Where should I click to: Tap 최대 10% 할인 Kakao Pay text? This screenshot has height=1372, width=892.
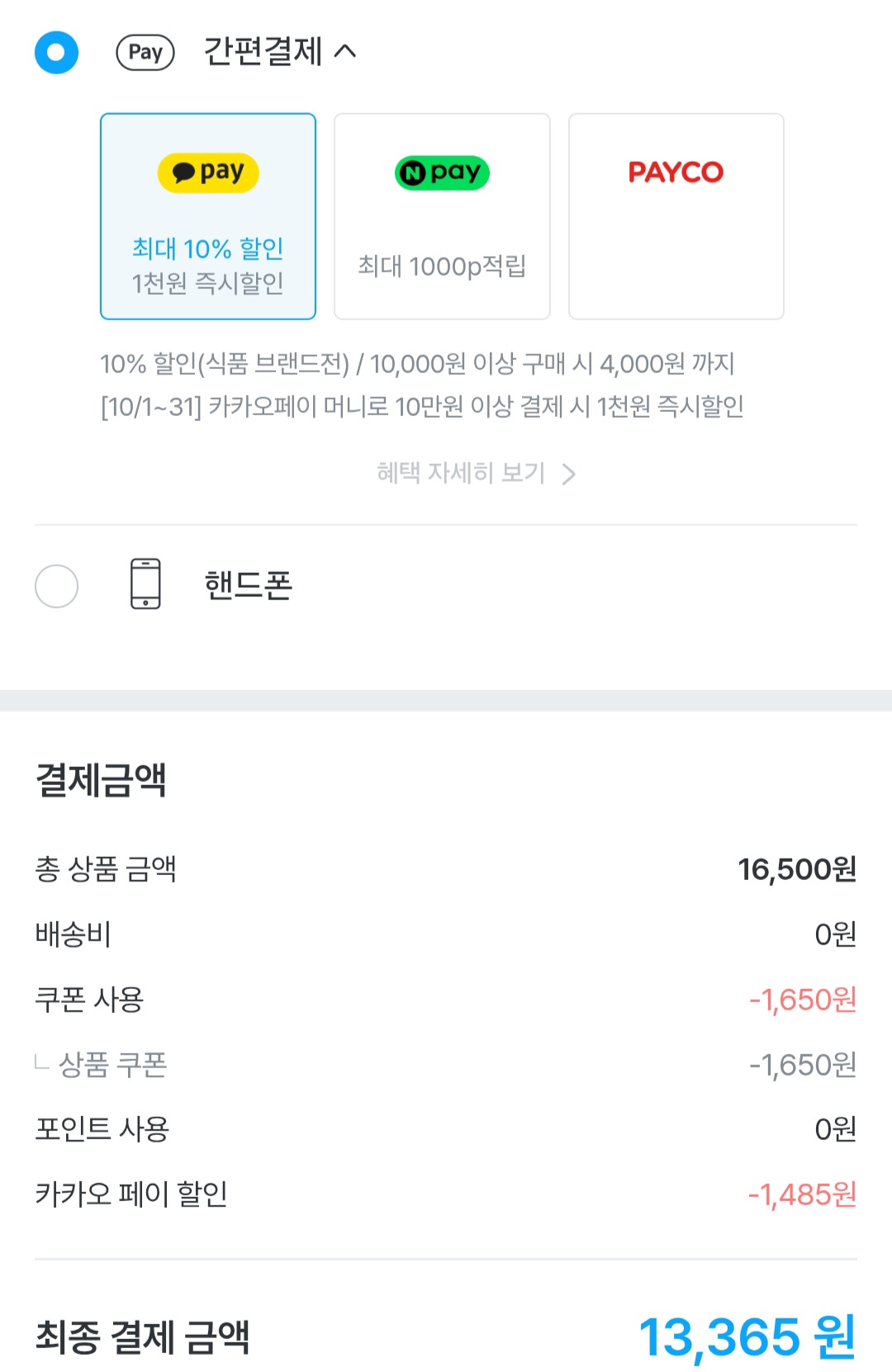[x=208, y=248]
